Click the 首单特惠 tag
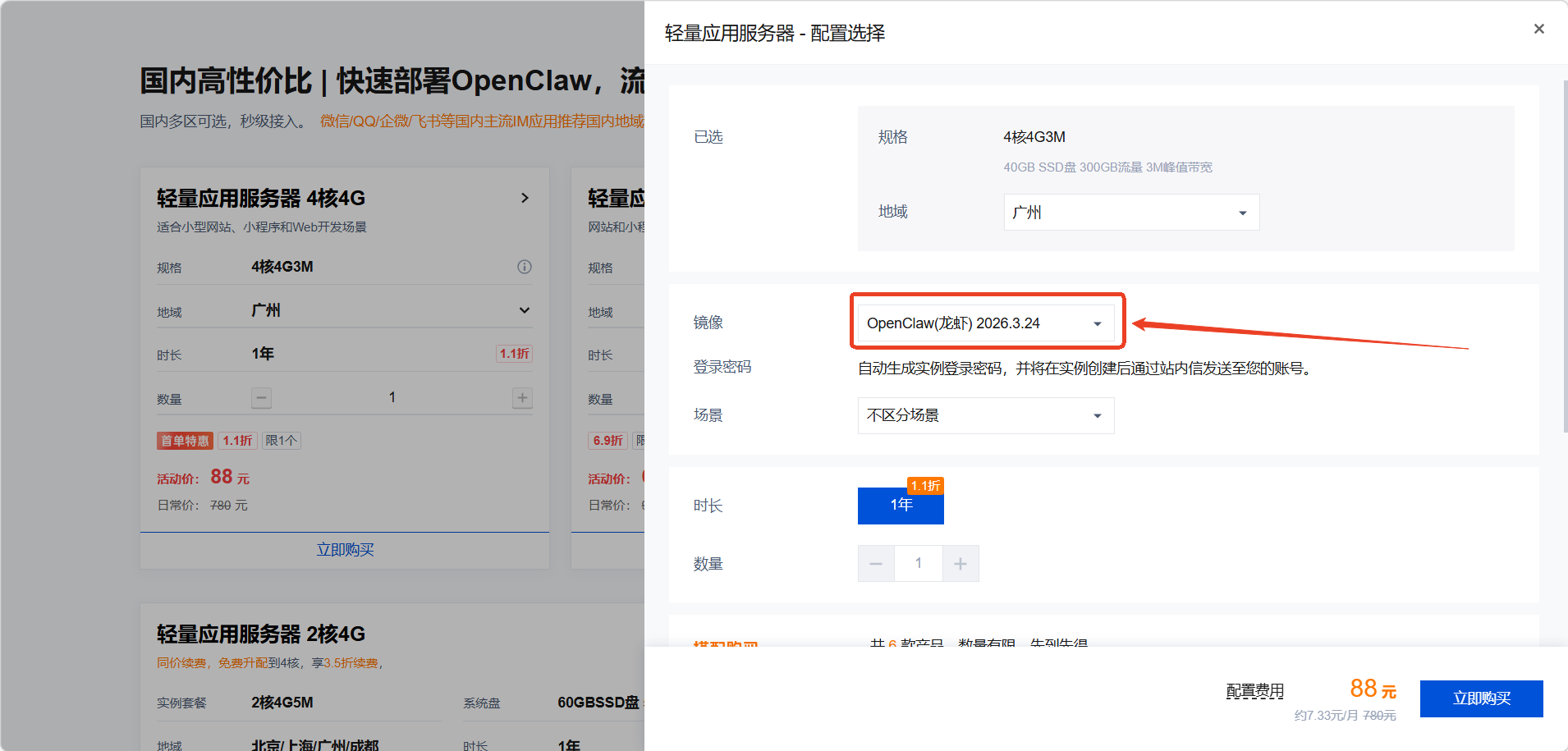This screenshot has height=751, width=1568. click(x=185, y=441)
